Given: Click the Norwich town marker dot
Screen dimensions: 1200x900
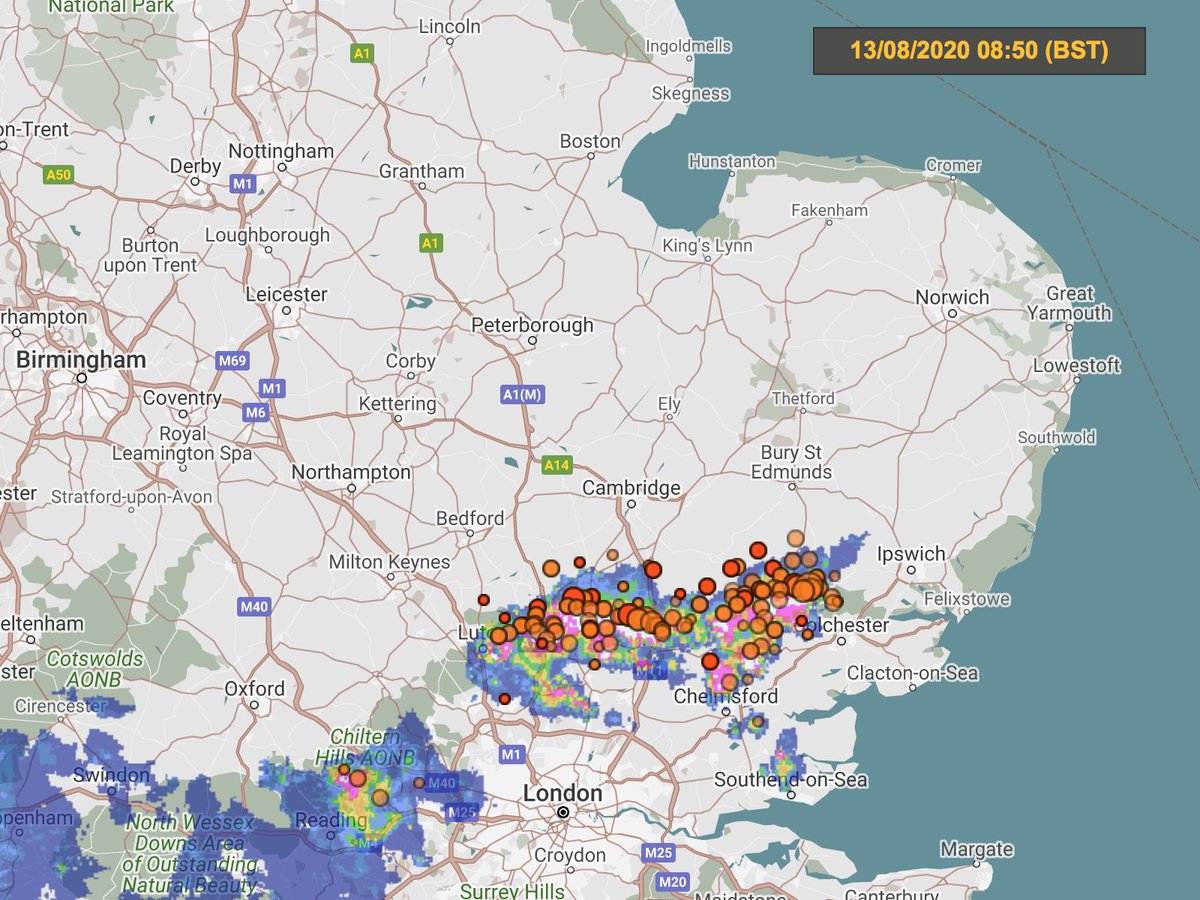Looking at the screenshot, I should pyautogui.click(x=952, y=314).
